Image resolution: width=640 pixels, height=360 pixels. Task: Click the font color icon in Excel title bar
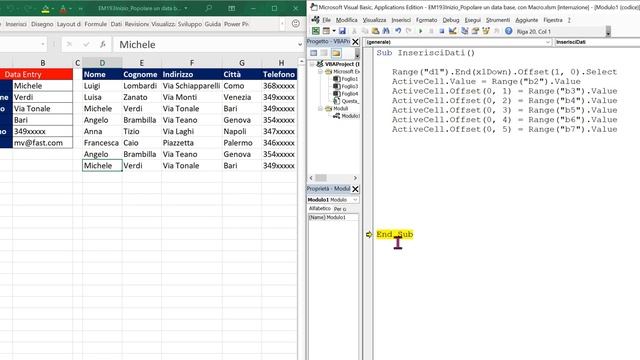click(x=63, y=9)
